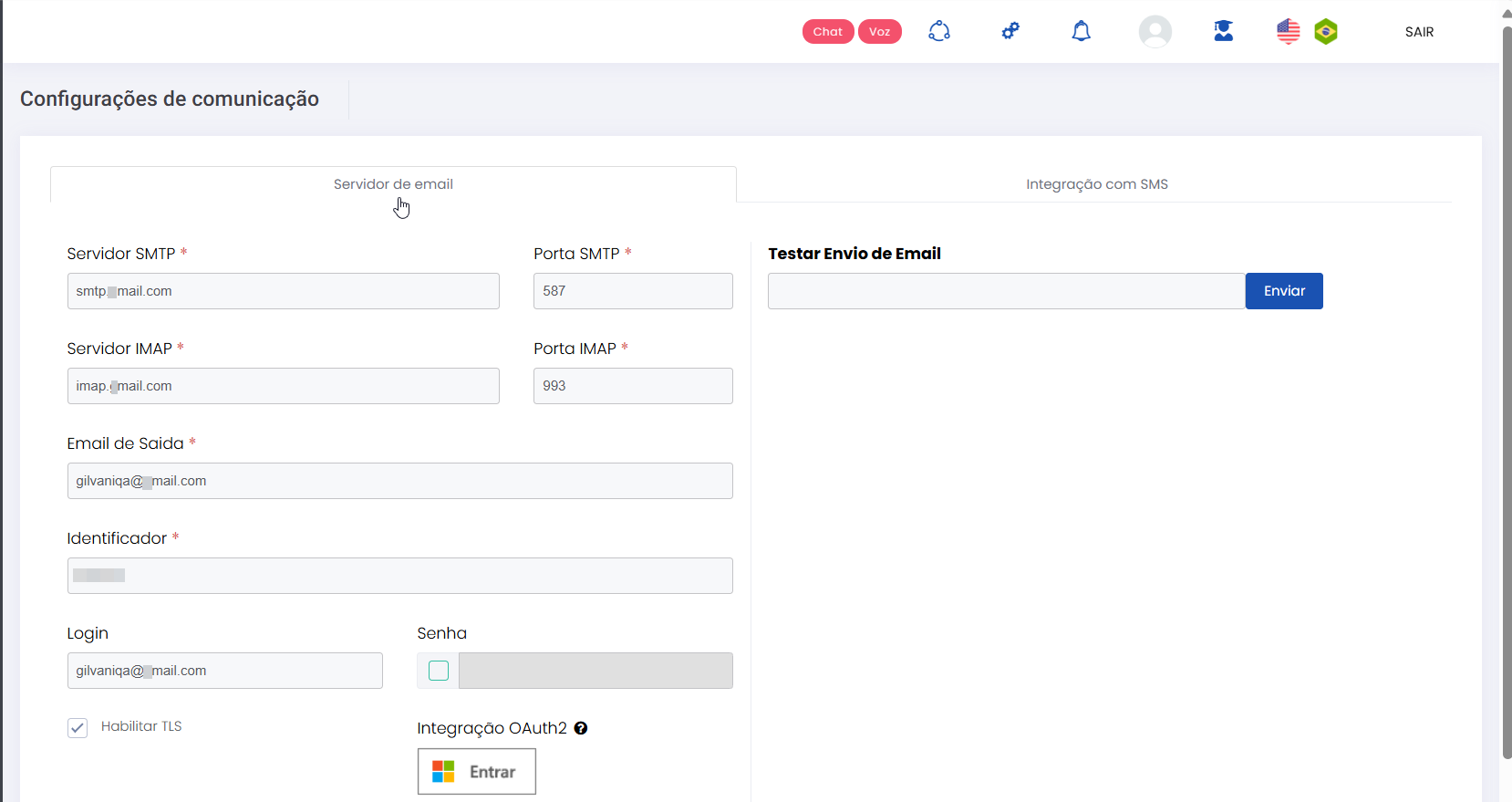Select the Servidor de email tab
Image resolution: width=1512 pixels, height=802 pixels.
(393, 184)
